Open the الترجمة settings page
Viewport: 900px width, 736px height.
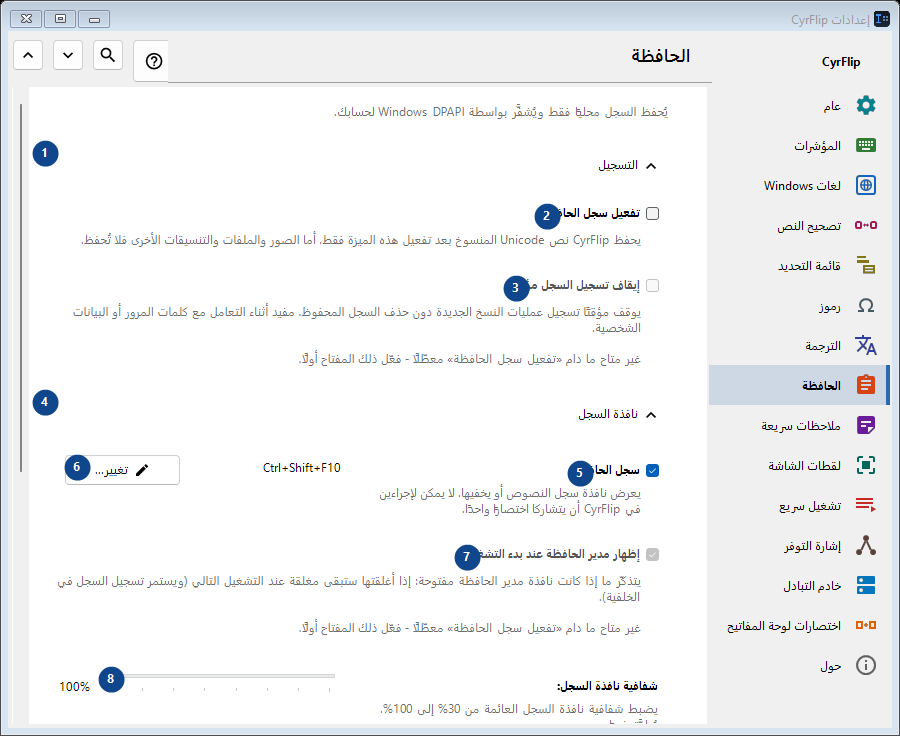tap(798, 345)
